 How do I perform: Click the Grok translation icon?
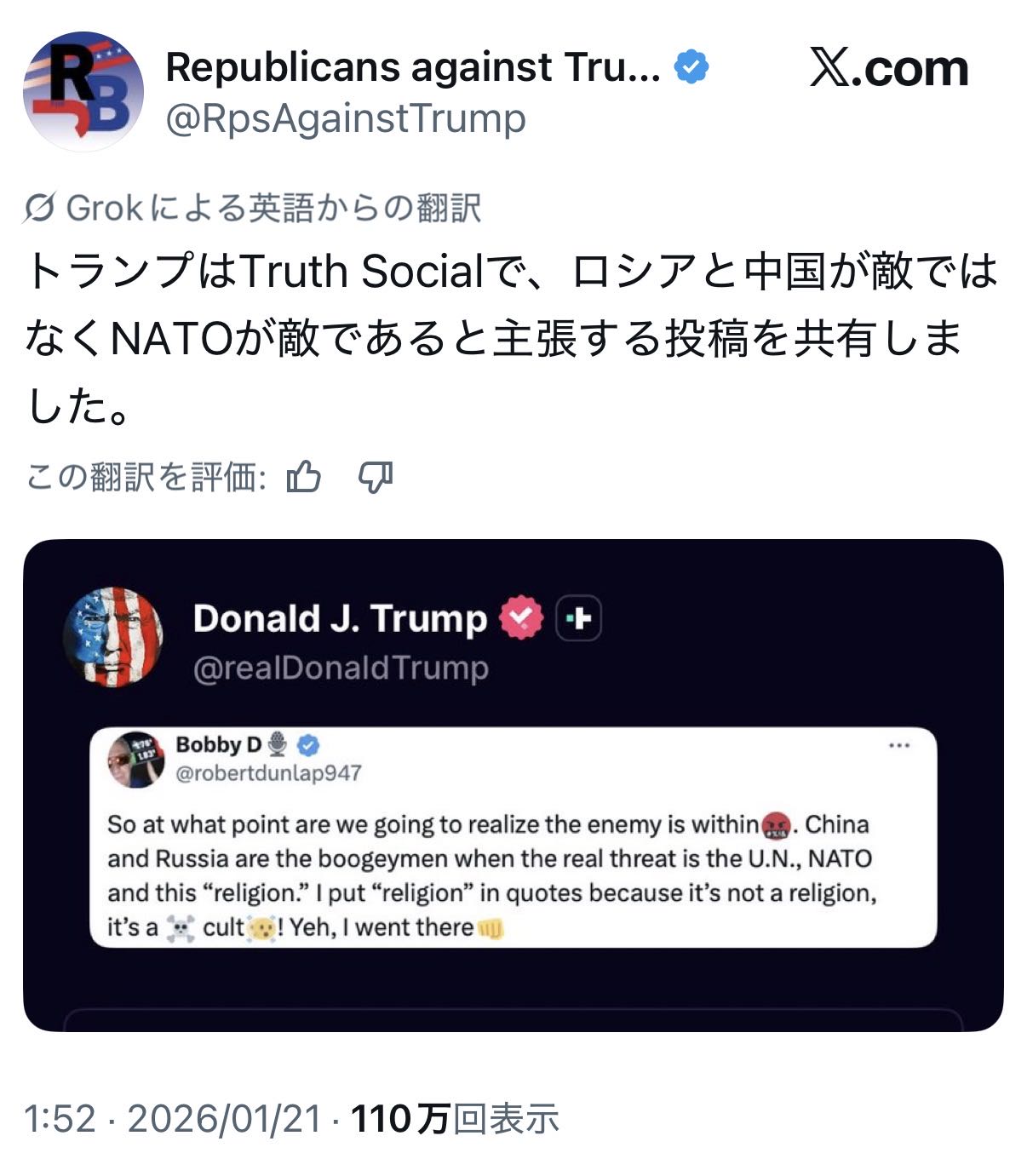pyautogui.click(x=40, y=208)
